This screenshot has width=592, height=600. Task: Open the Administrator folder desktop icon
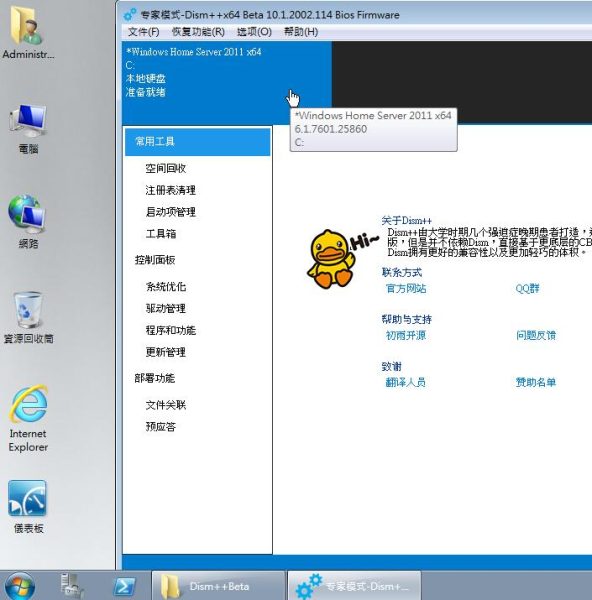28,33
